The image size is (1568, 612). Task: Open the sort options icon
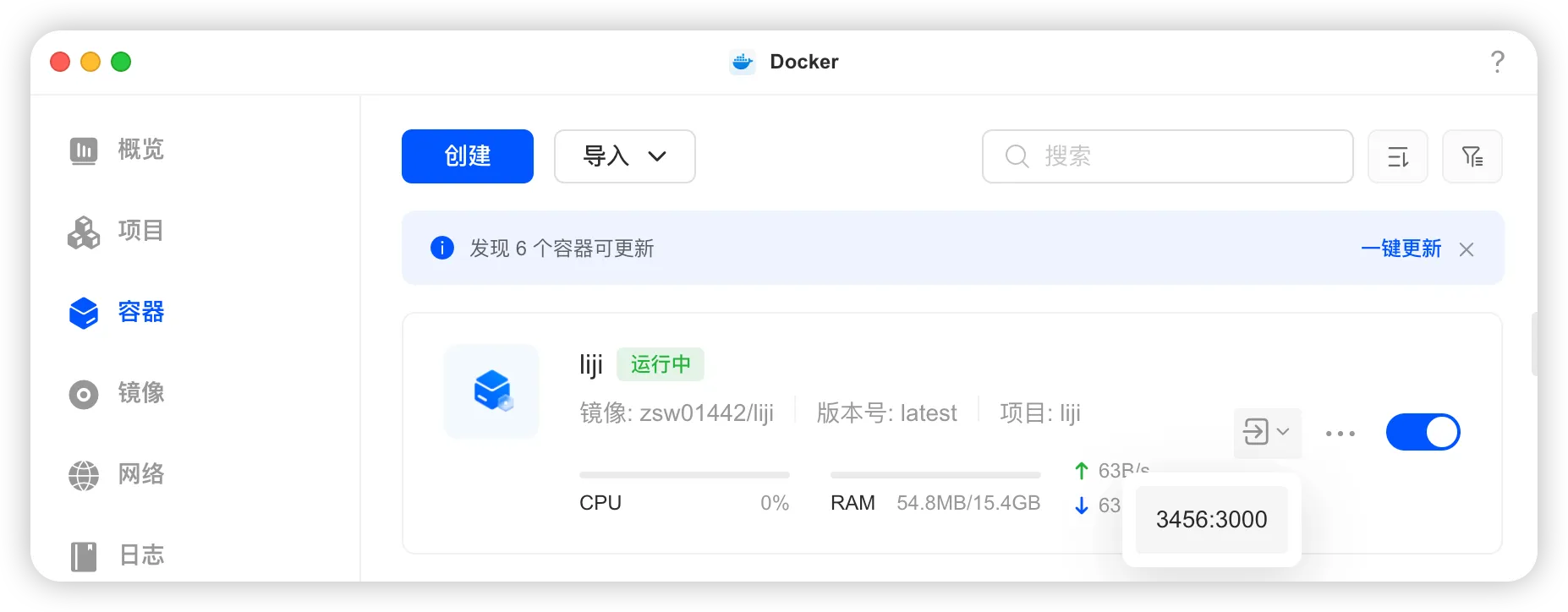[x=1398, y=156]
